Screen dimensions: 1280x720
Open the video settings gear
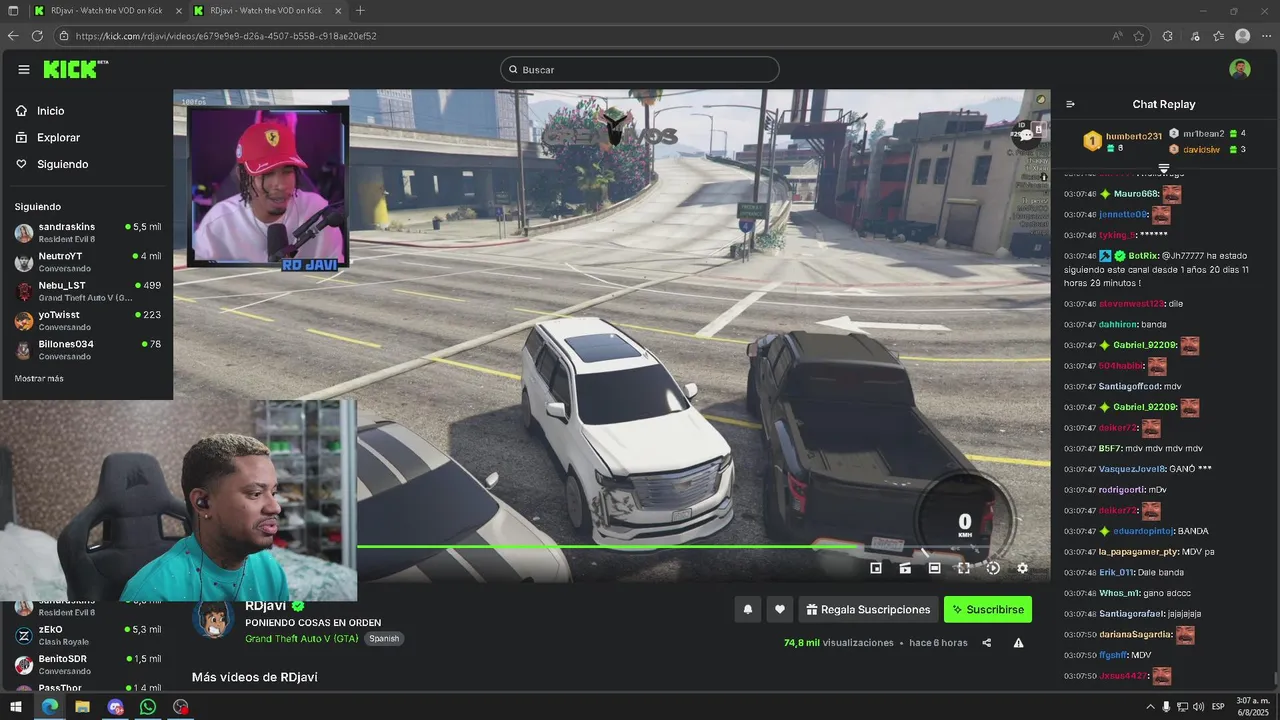point(1022,568)
